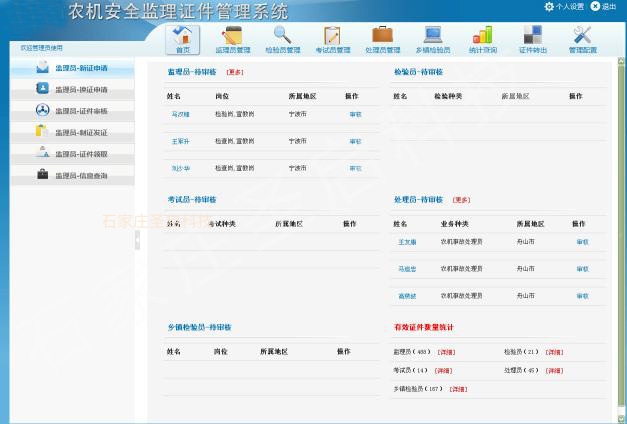Click 审核 in the 王军升 row
The image size is (627, 424).
(355, 141)
